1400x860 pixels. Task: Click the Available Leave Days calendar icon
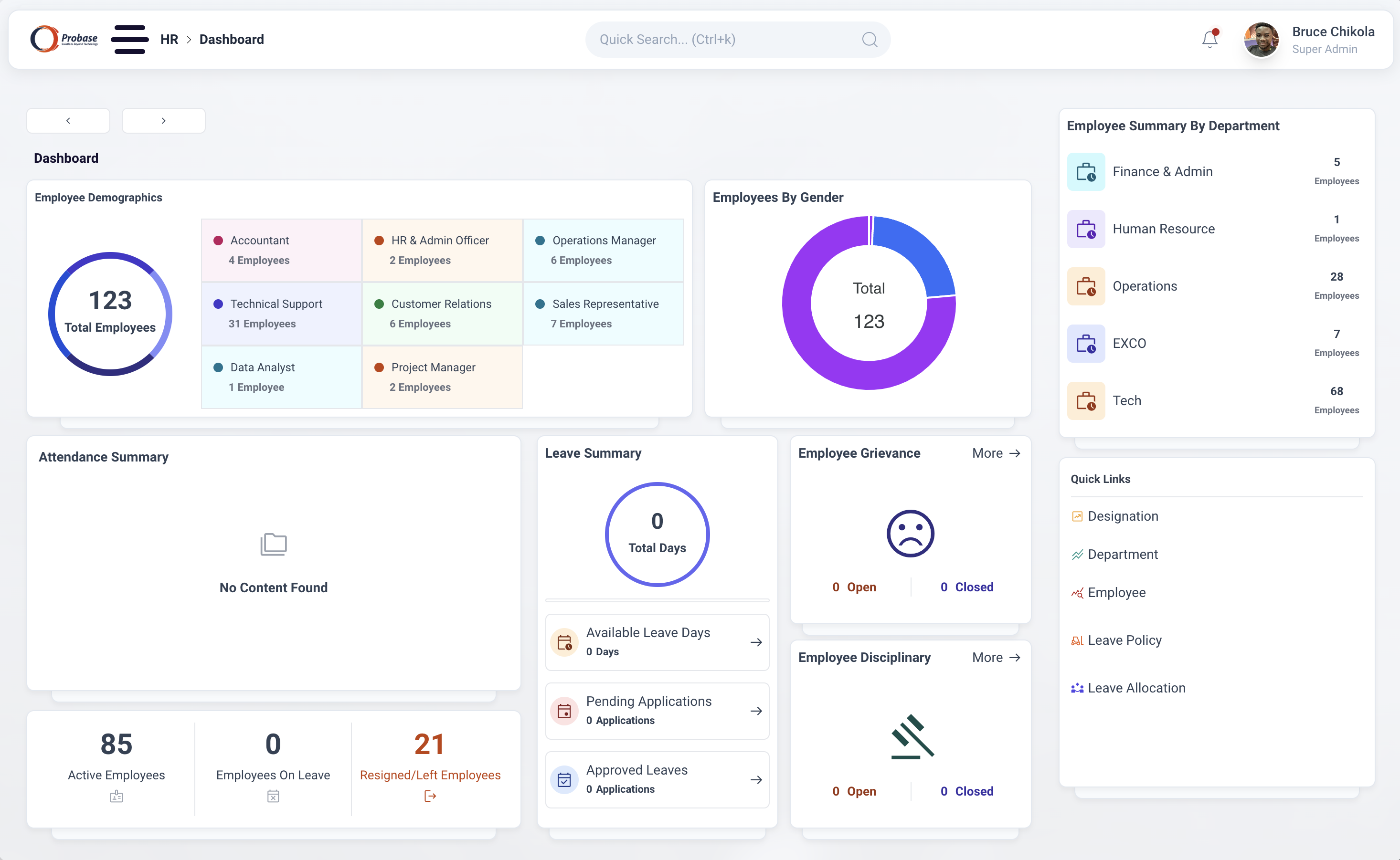click(564, 642)
